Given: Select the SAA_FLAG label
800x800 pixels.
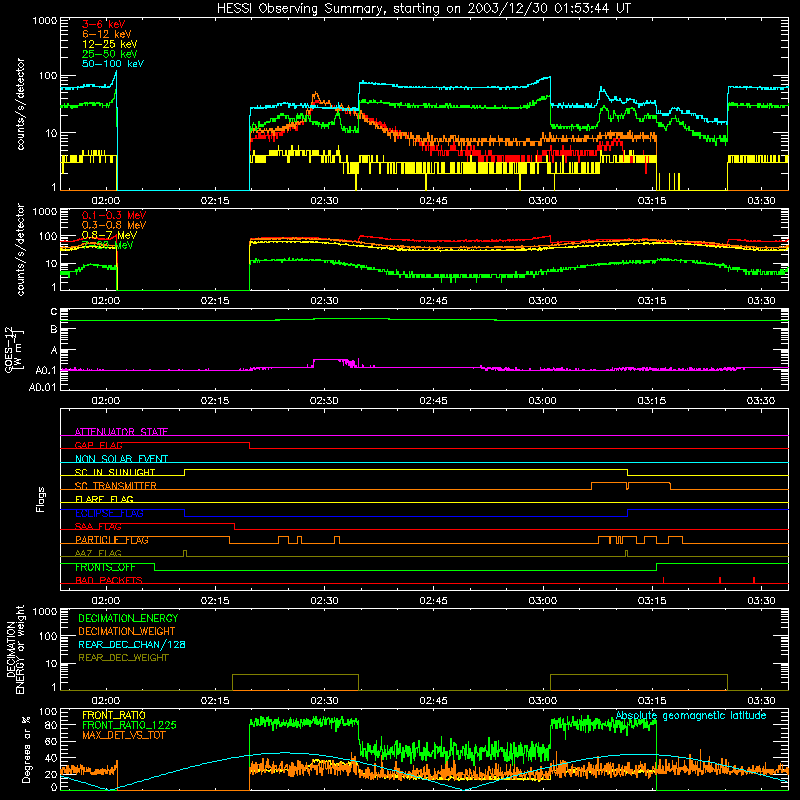Looking at the screenshot, I should tap(98, 527).
